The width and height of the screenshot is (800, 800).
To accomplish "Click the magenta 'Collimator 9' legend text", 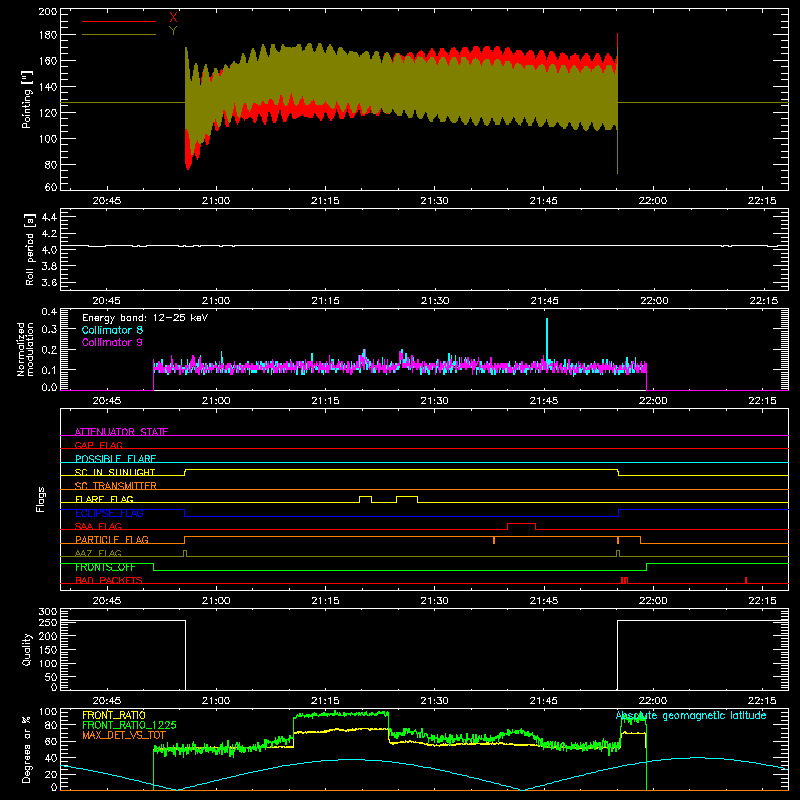I will pos(112,342).
